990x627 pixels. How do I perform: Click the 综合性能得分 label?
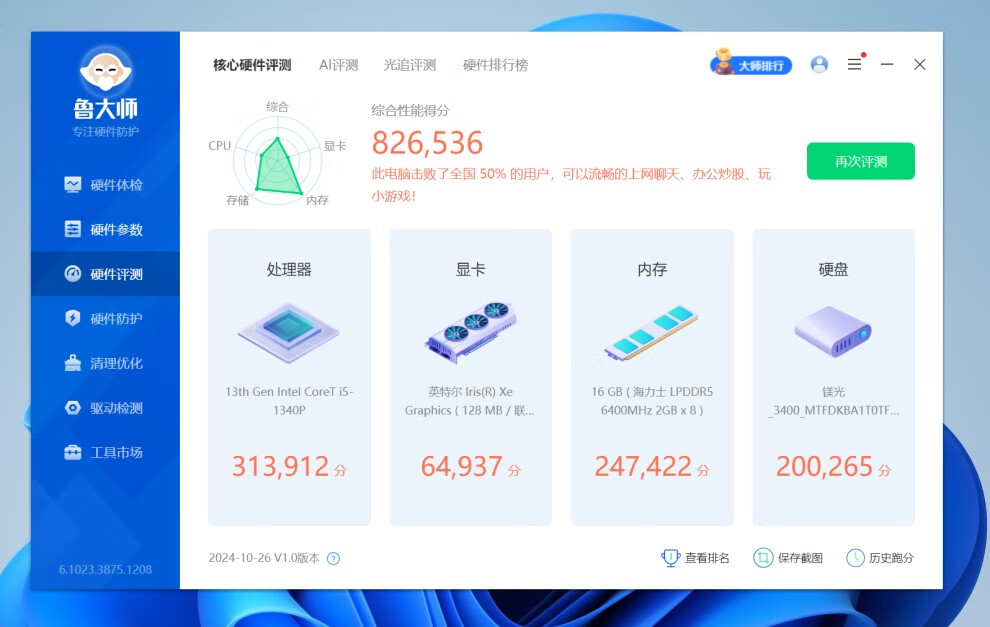click(x=410, y=110)
